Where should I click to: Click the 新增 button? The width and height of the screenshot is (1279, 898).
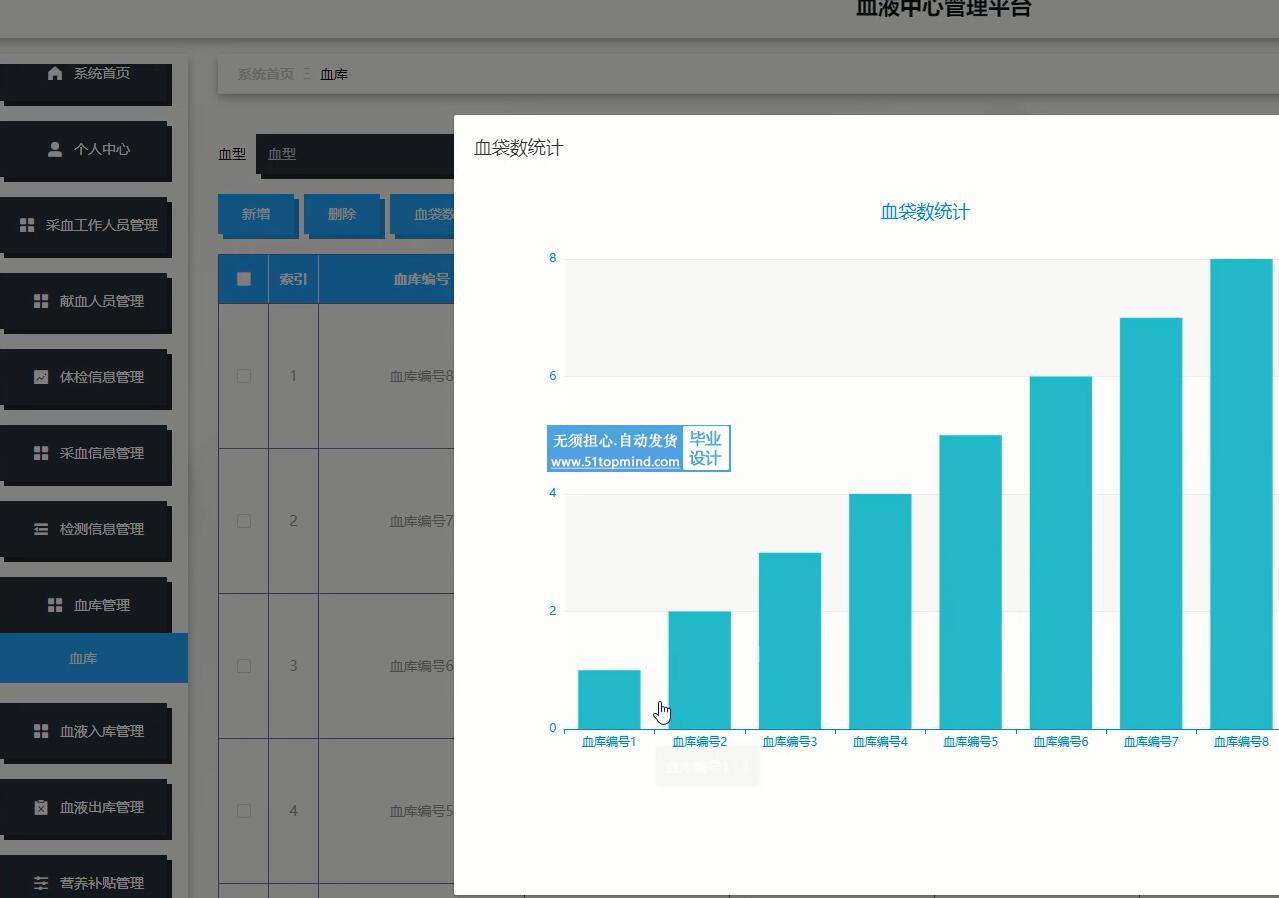256,214
